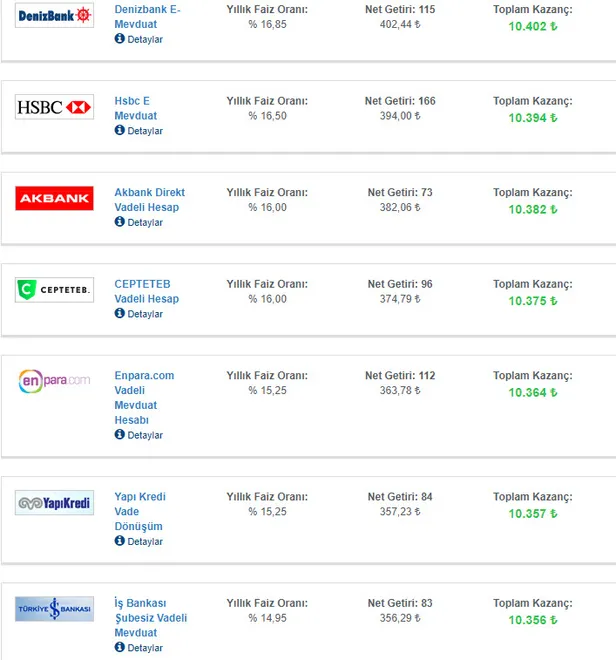Show Detaylar for Enpara.com account
The width and height of the screenshot is (616, 660).
tap(144, 436)
